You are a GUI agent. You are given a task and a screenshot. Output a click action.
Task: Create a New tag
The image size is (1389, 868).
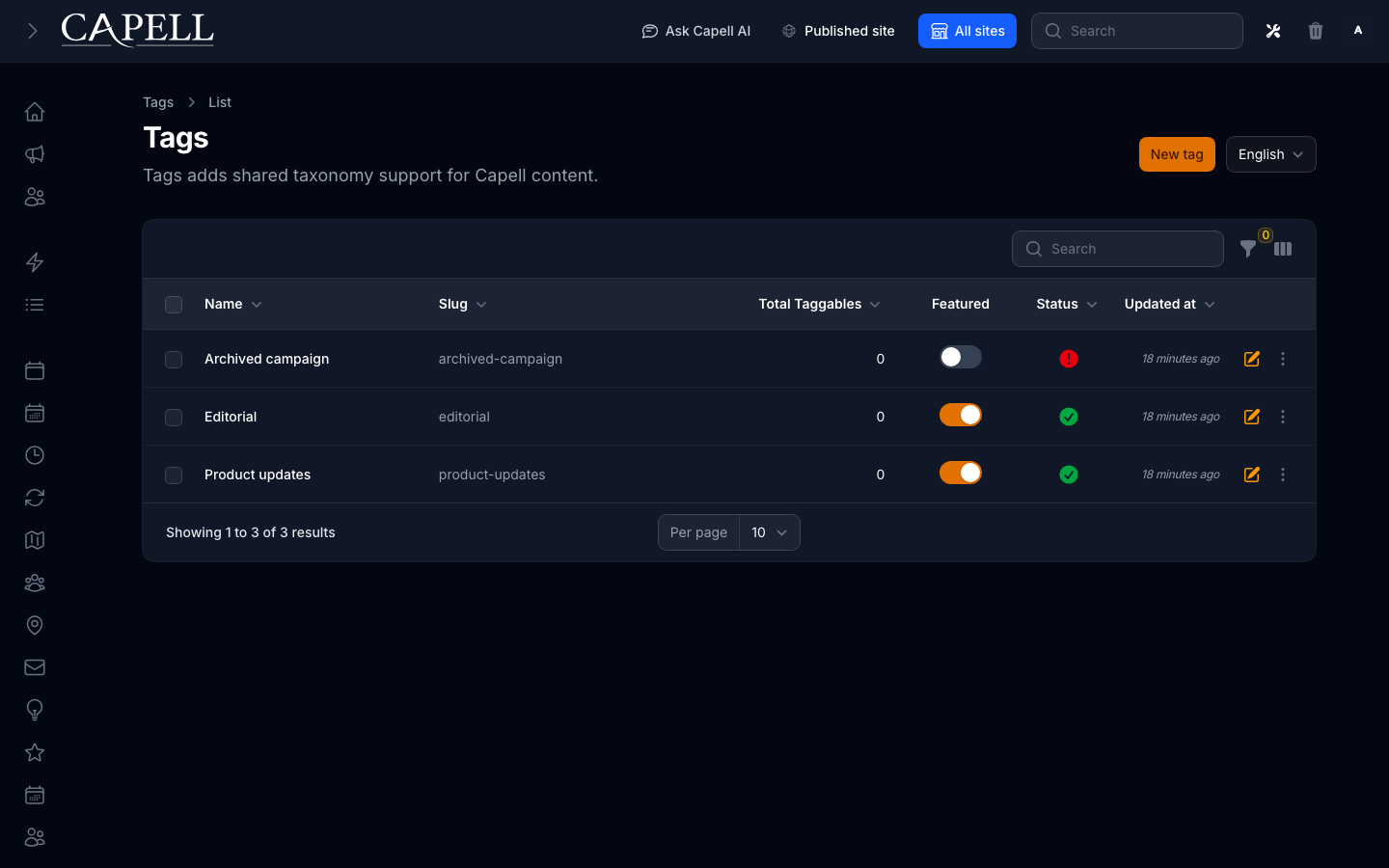(x=1177, y=154)
